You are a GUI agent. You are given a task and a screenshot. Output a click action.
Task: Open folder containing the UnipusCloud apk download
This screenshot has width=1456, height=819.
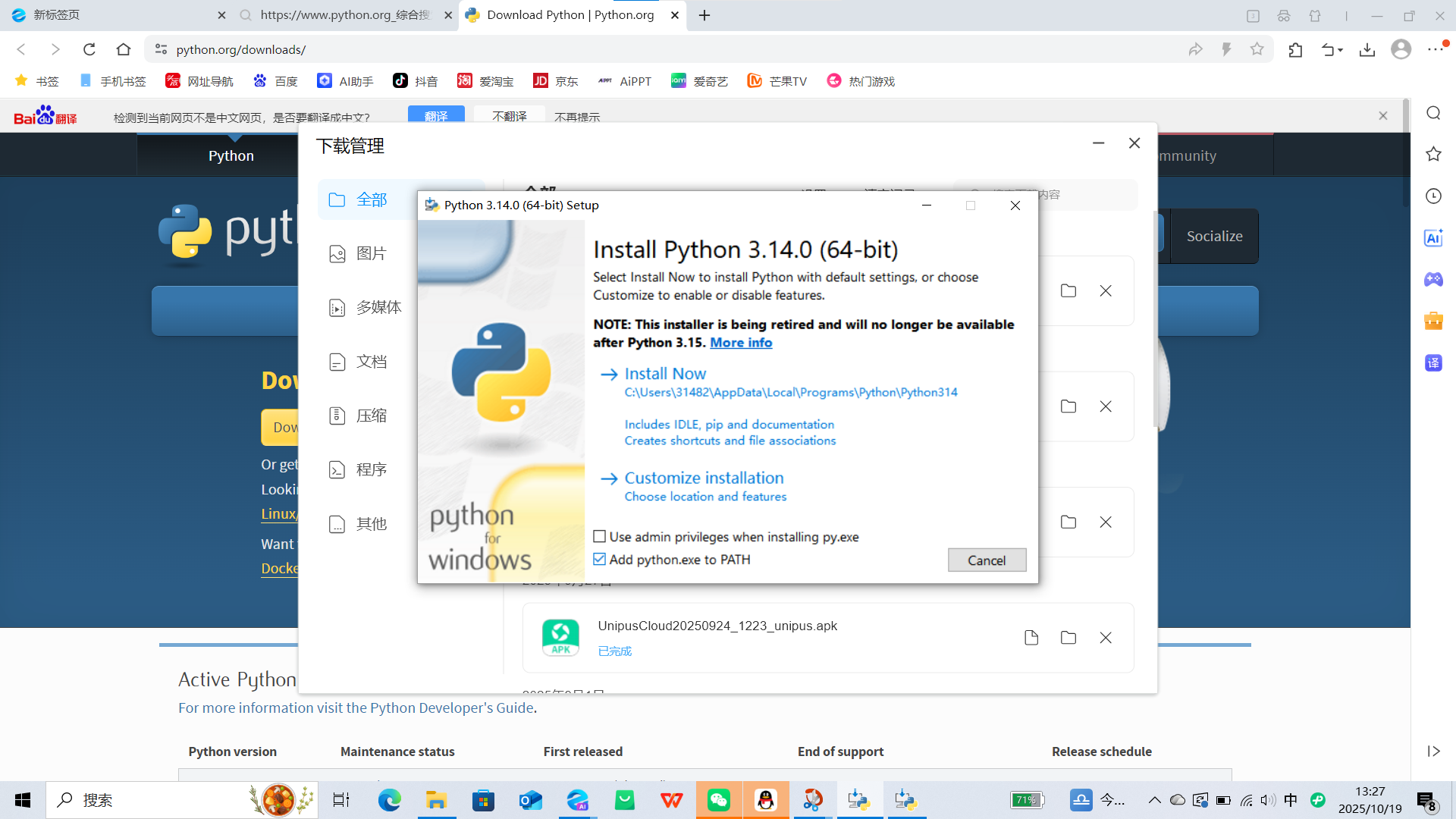(1068, 637)
